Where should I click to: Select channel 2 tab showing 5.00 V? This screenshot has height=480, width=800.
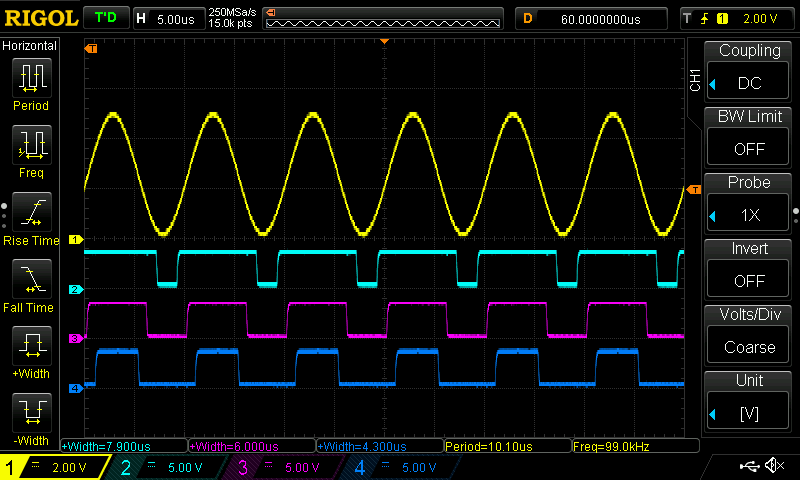pyautogui.click(x=168, y=467)
